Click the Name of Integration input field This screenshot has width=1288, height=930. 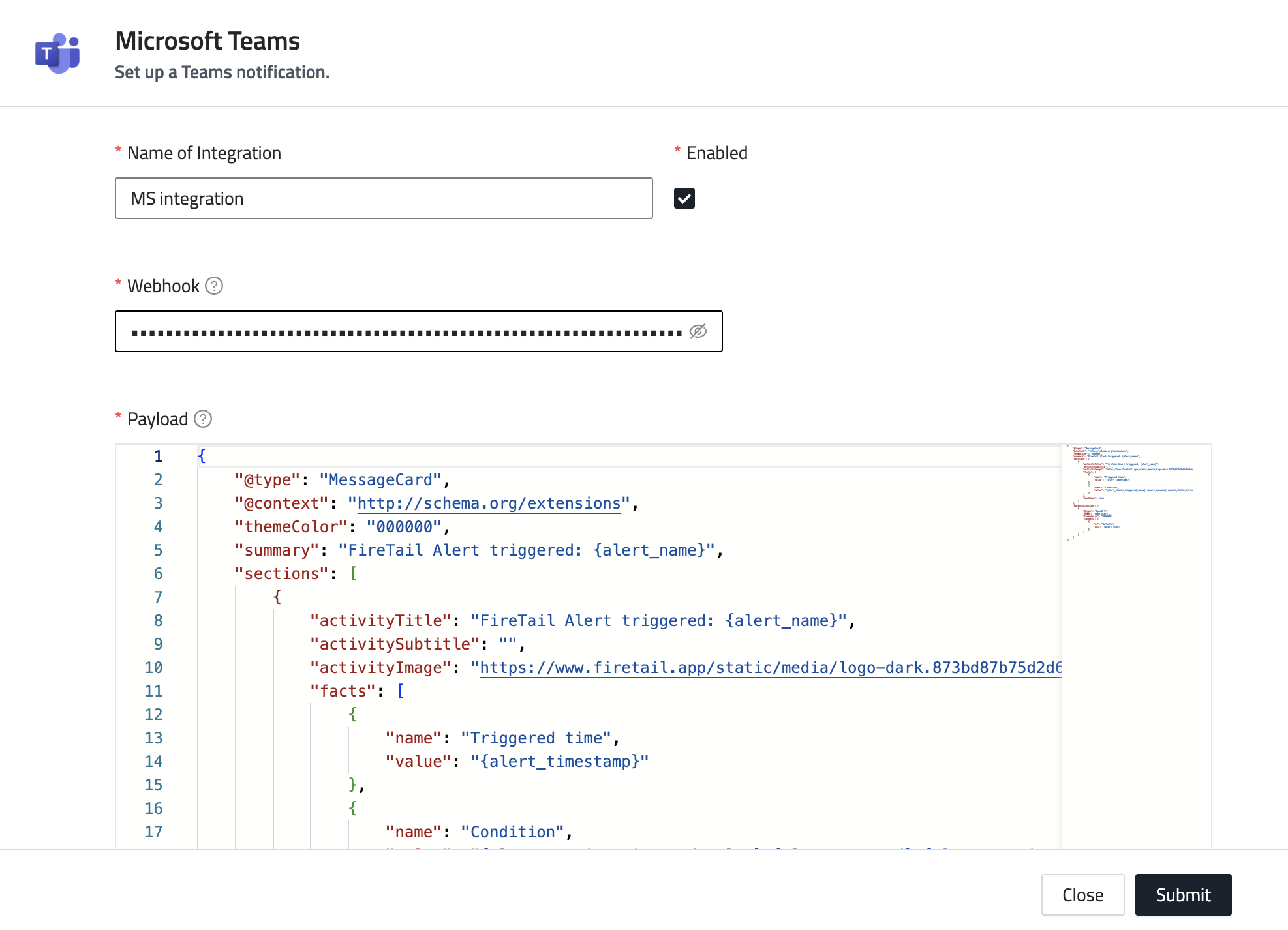pyautogui.click(x=384, y=198)
